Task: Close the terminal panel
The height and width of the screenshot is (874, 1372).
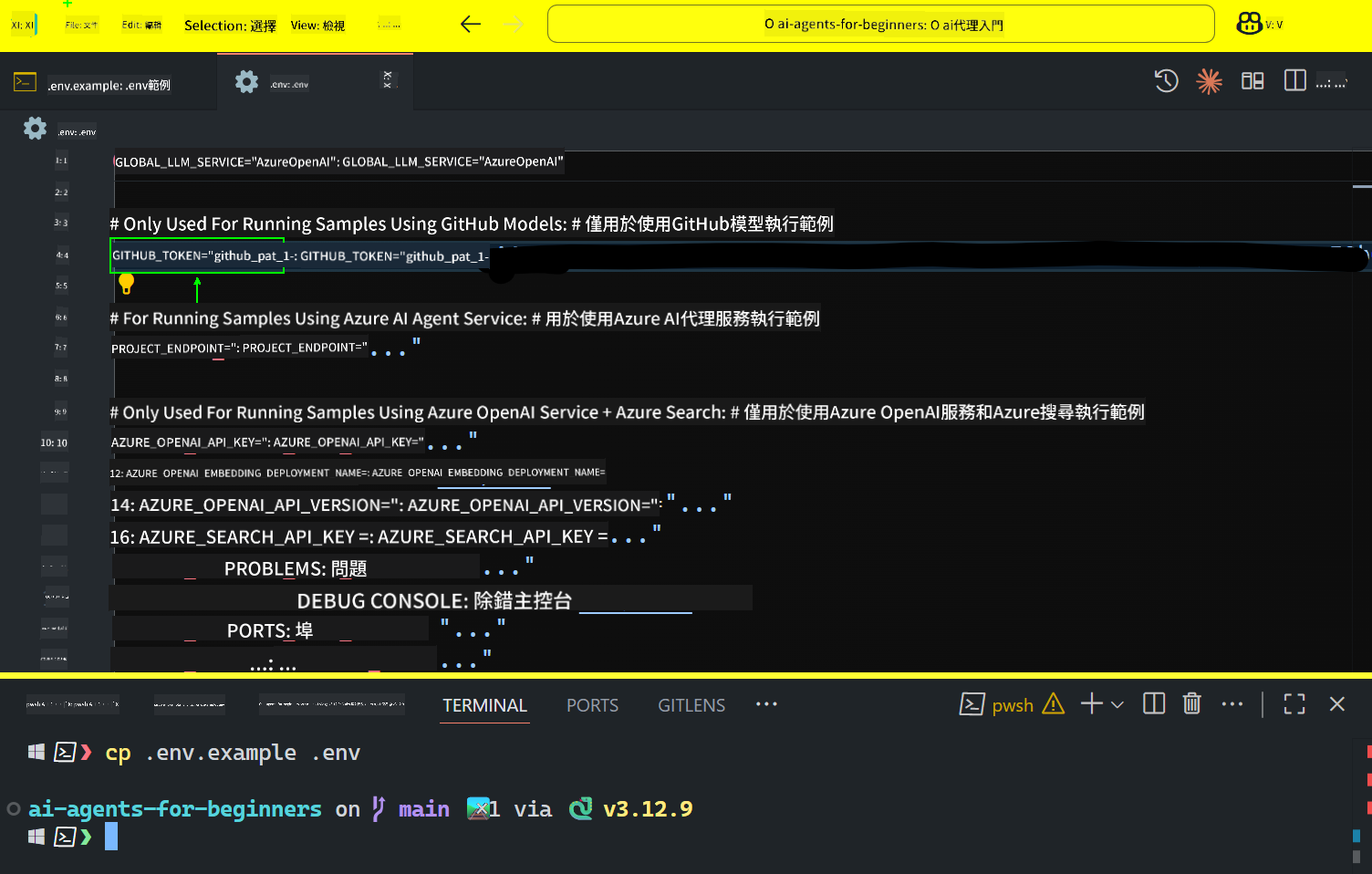Action: pos(1337,703)
